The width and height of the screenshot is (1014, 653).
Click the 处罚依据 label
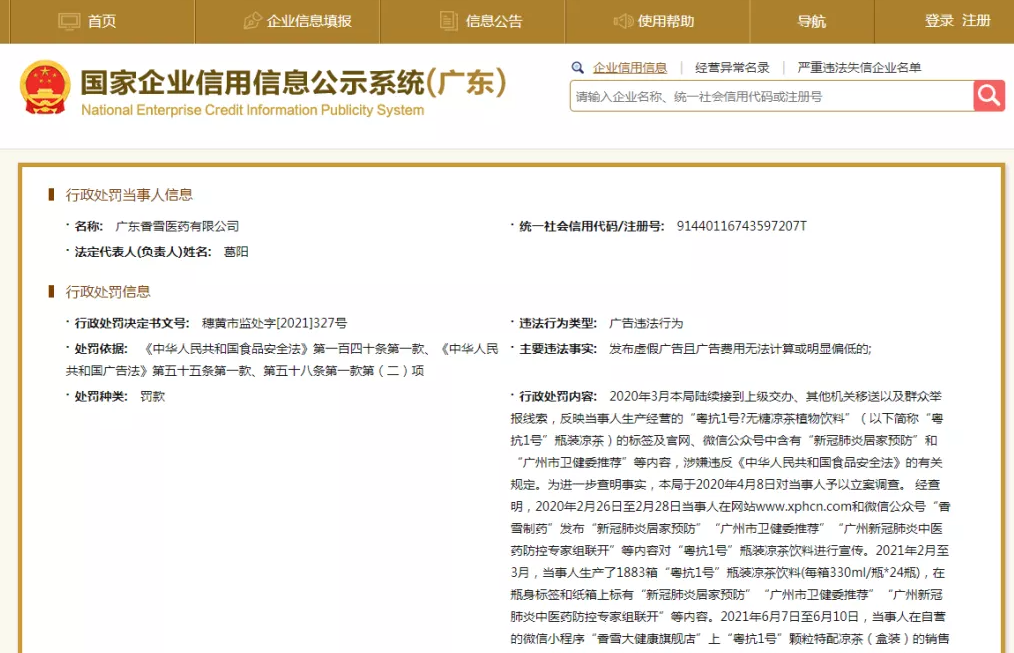101,349
